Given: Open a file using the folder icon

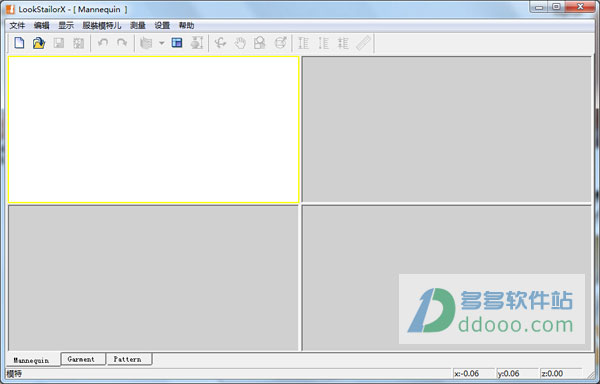Looking at the screenshot, I should point(39,43).
